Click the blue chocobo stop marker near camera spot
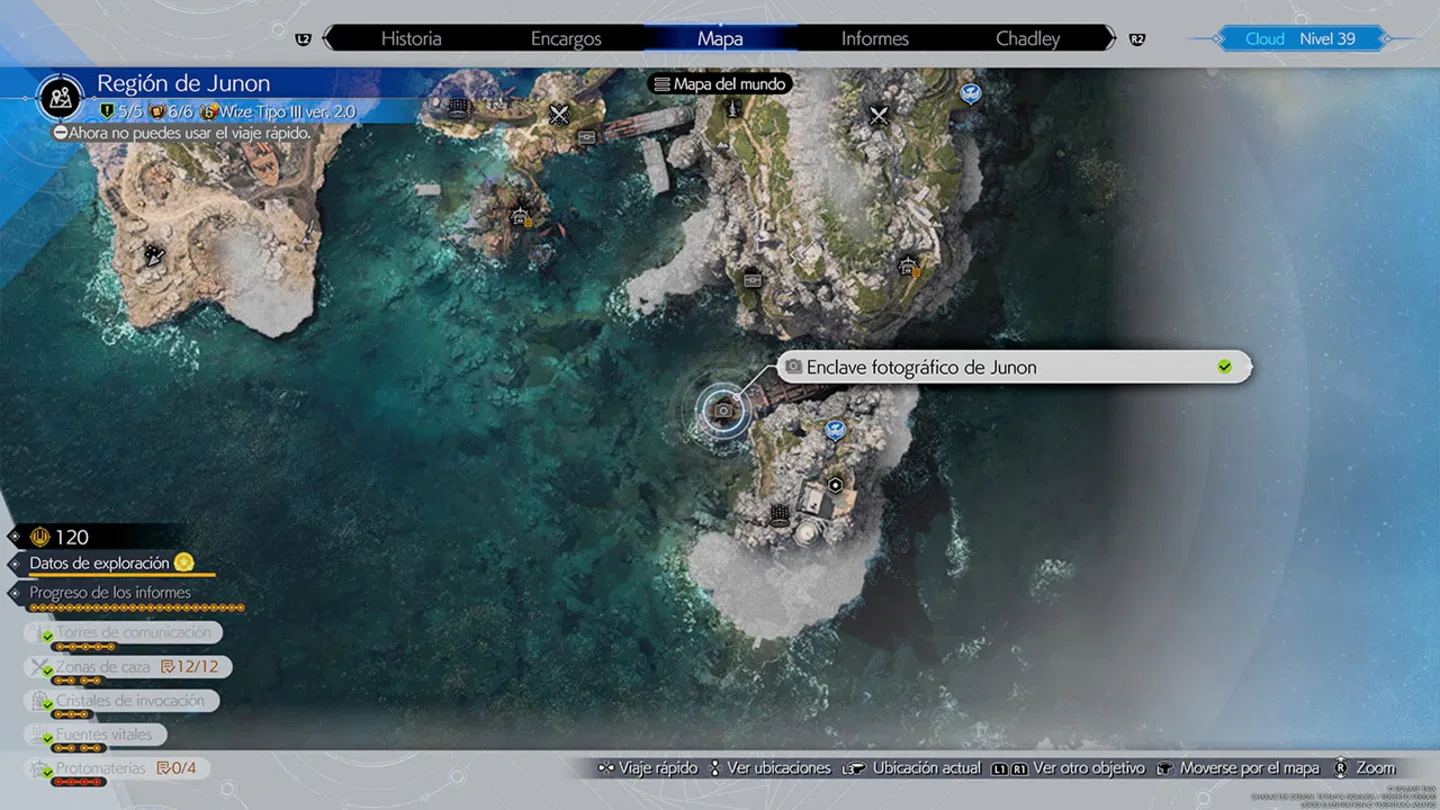Screen dimensions: 1440x810 pos(835,431)
